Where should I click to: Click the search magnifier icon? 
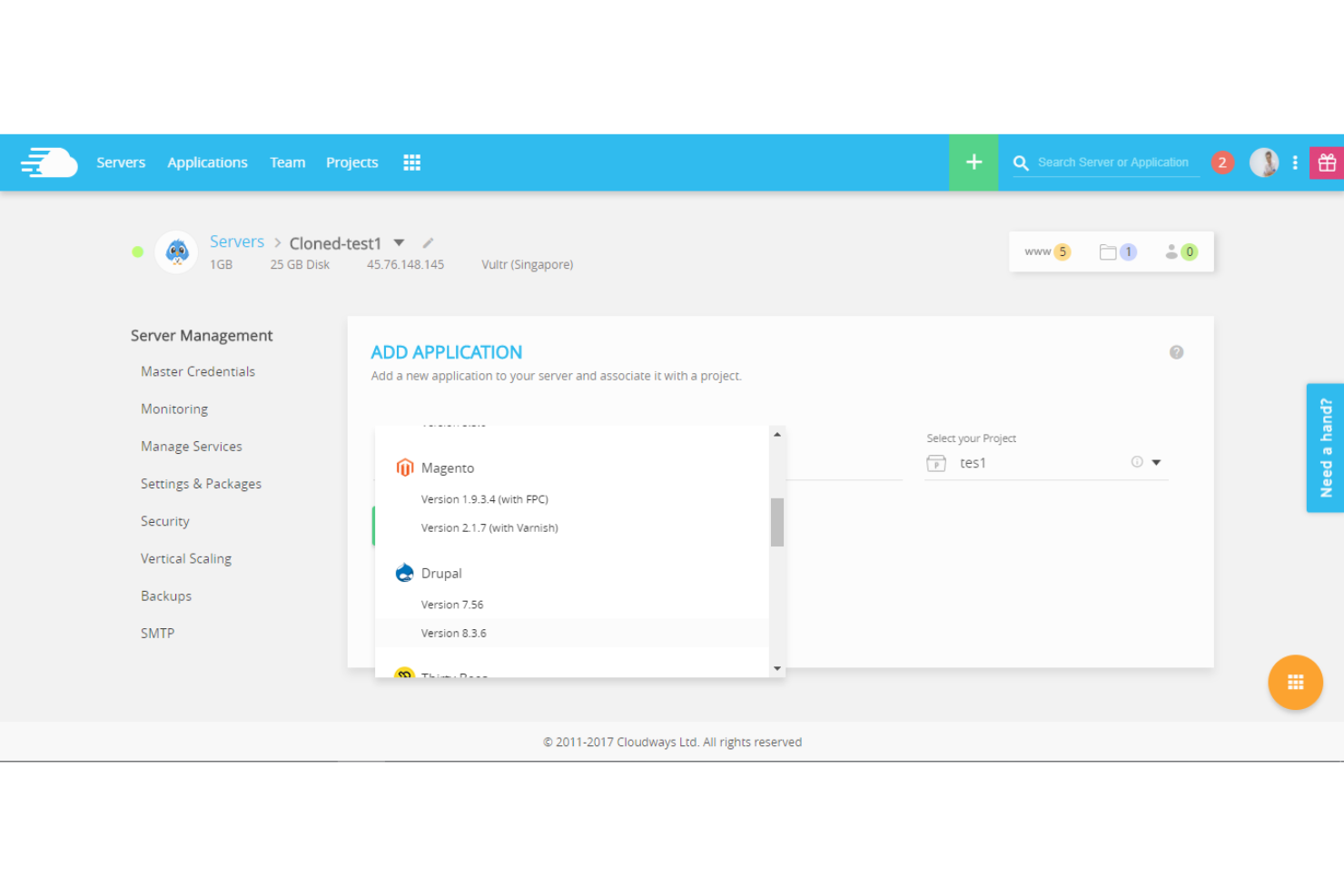[1021, 163]
